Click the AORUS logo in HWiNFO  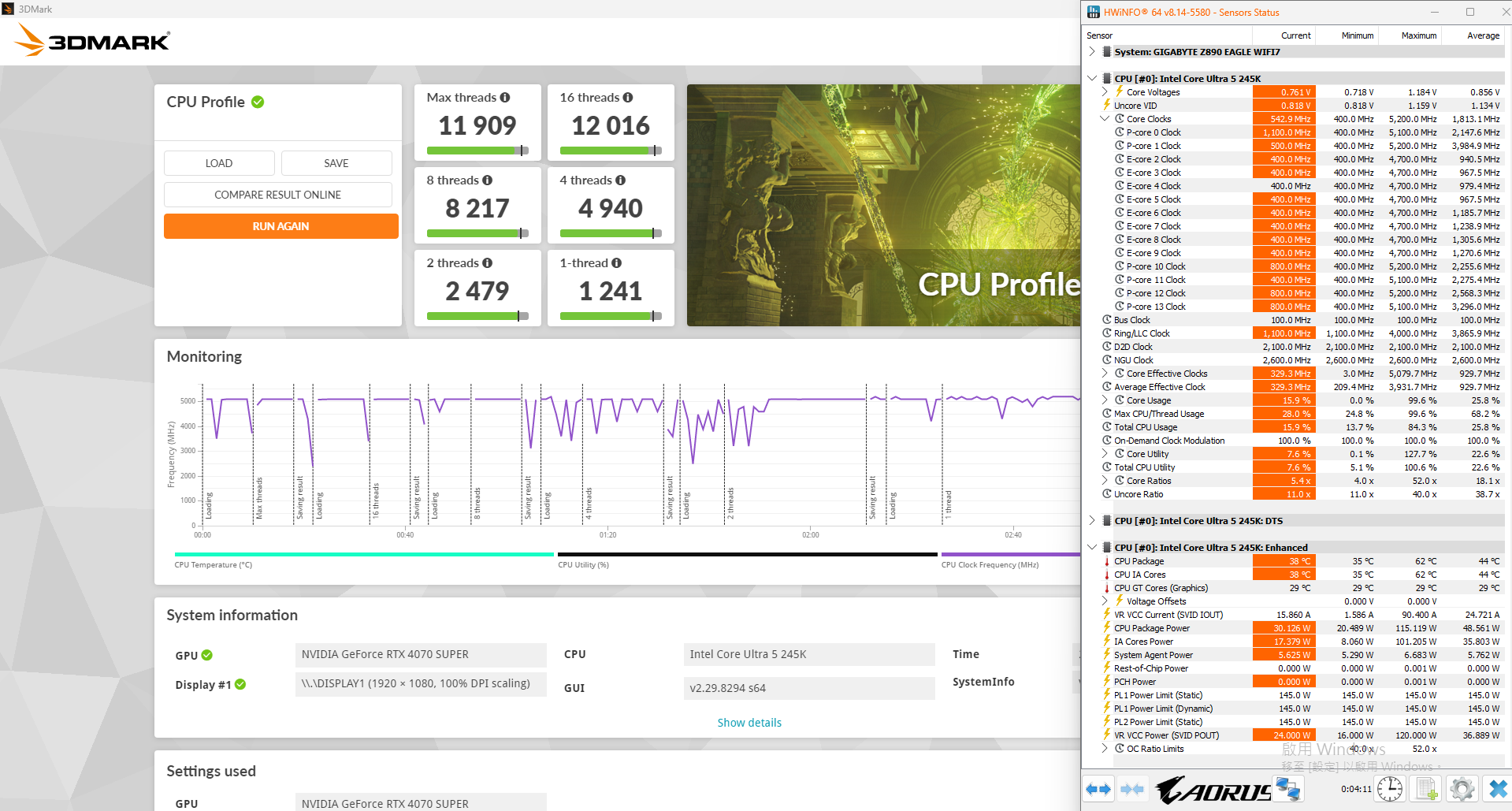click(1213, 790)
